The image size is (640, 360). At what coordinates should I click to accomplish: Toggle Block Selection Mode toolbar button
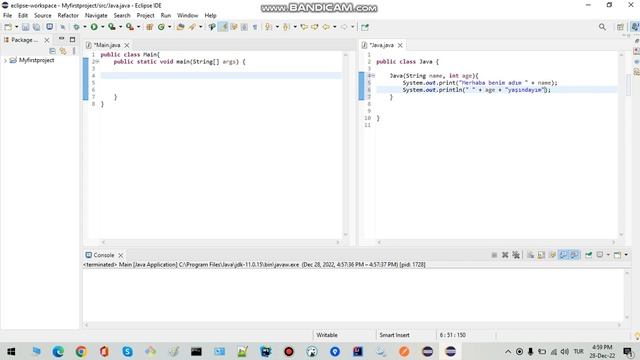coord(244,27)
